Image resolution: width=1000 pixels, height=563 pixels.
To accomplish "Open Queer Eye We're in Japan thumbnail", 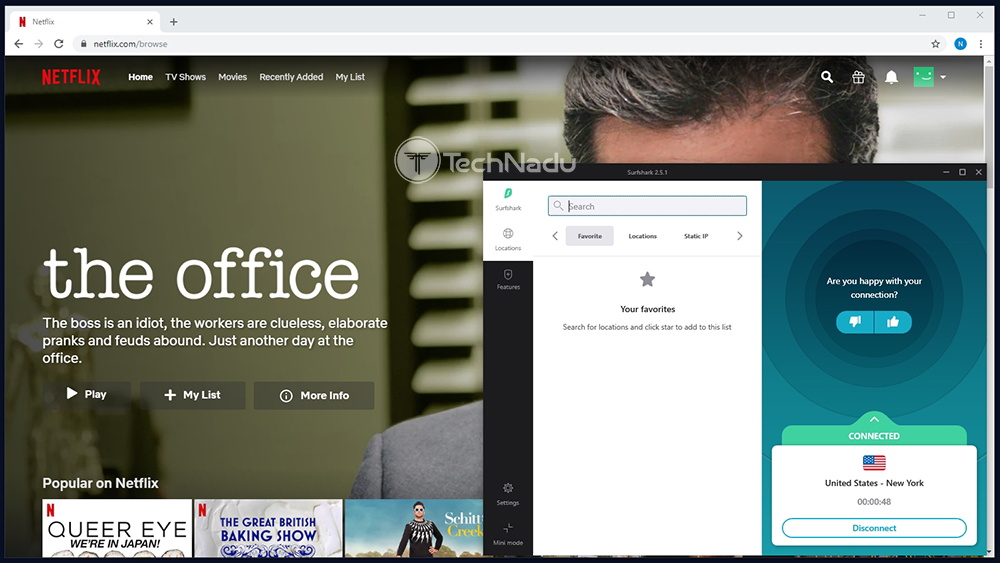I will 117,528.
